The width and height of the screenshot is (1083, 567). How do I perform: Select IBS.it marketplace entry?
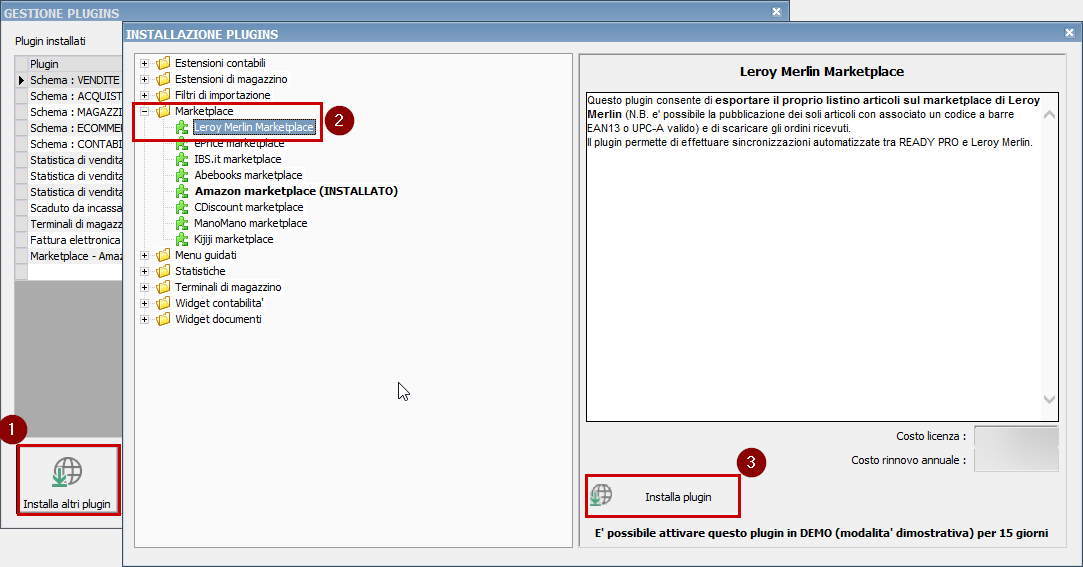(238, 159)
